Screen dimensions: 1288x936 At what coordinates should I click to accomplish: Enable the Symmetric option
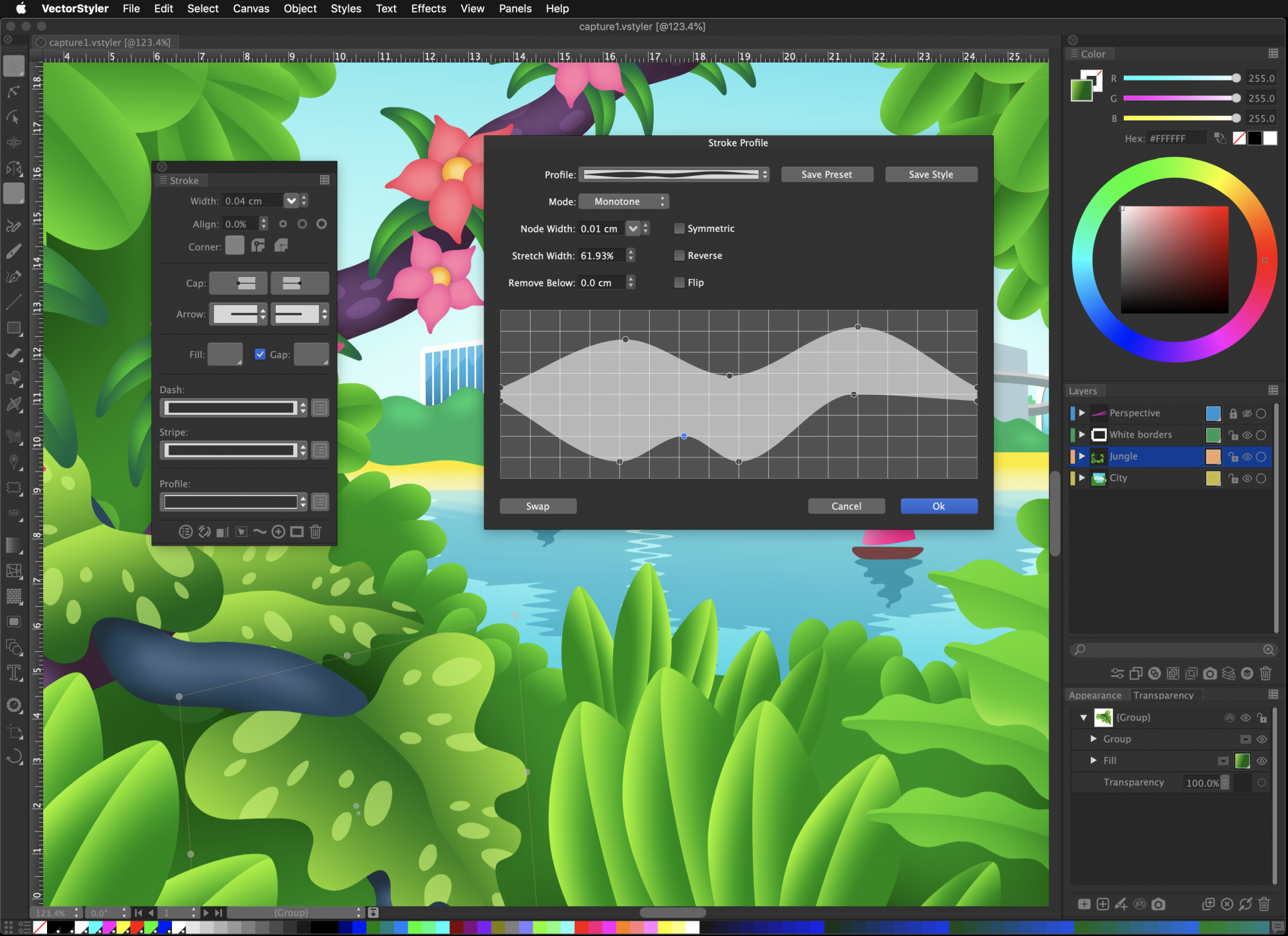(x=679, y=228)
